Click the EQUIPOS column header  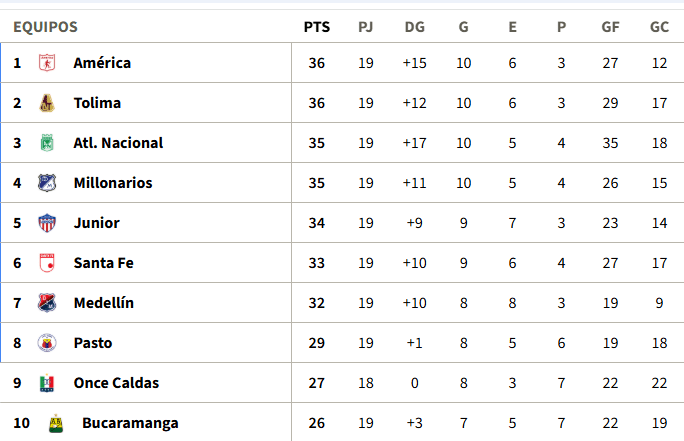(x=45, y=27)
